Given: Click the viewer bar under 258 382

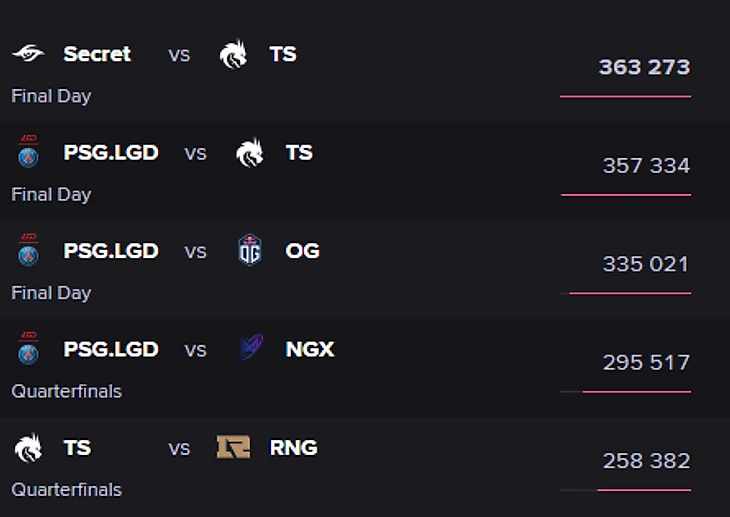Looking at the screenshot, I should (626, 490).
